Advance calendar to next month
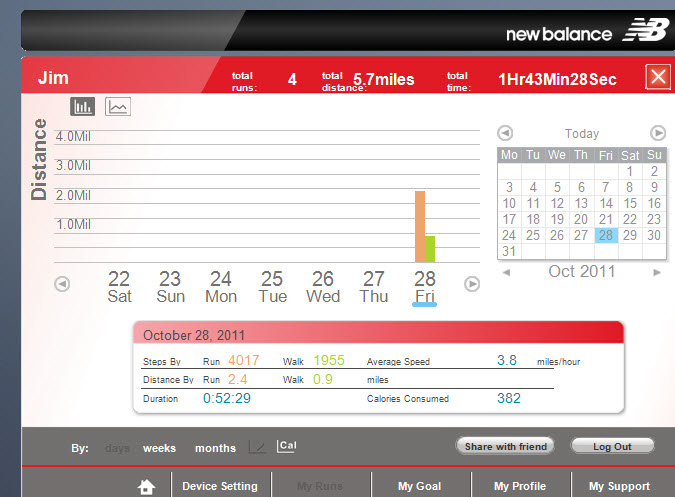 (x=657, y=272)
